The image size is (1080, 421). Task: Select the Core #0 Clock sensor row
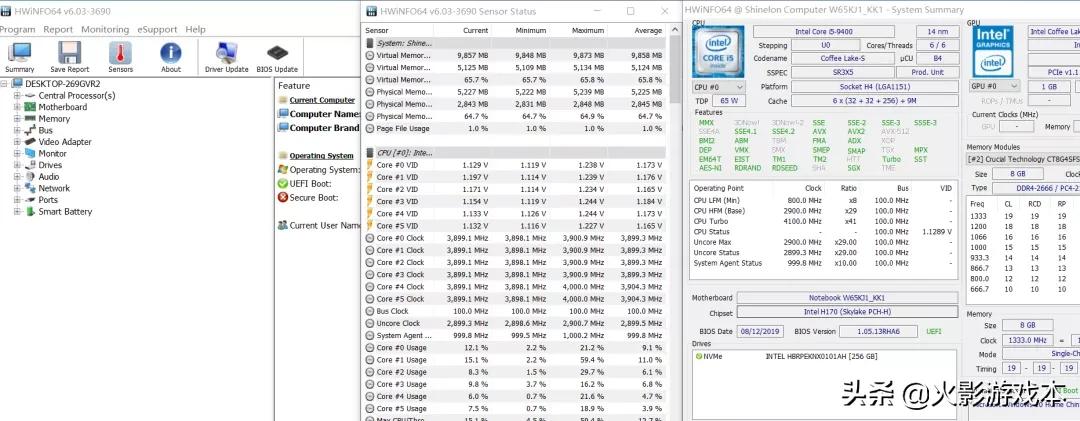(x=400, y=238)
